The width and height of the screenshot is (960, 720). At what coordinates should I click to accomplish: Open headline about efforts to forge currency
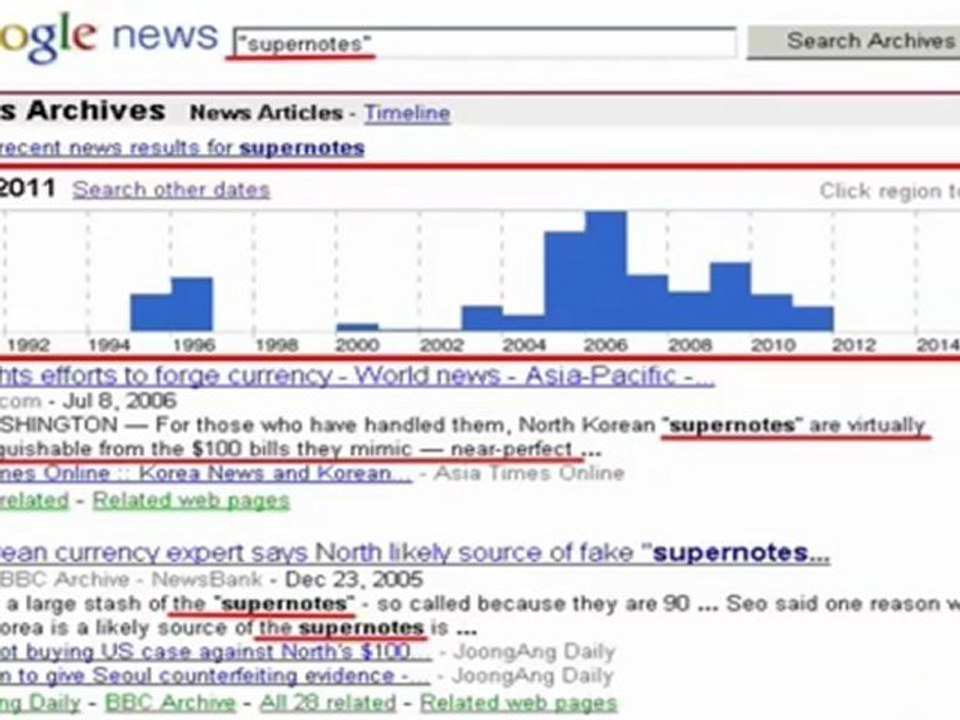[358, 375]
